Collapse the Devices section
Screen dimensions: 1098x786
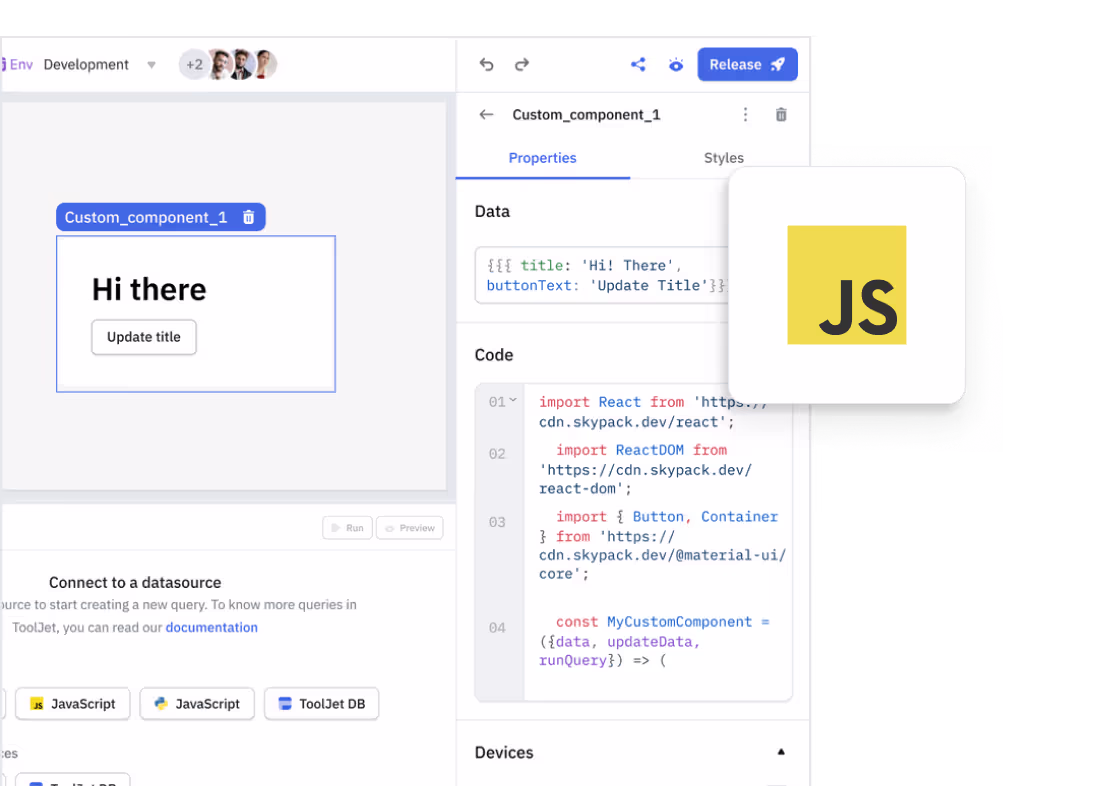click(781, 752)
